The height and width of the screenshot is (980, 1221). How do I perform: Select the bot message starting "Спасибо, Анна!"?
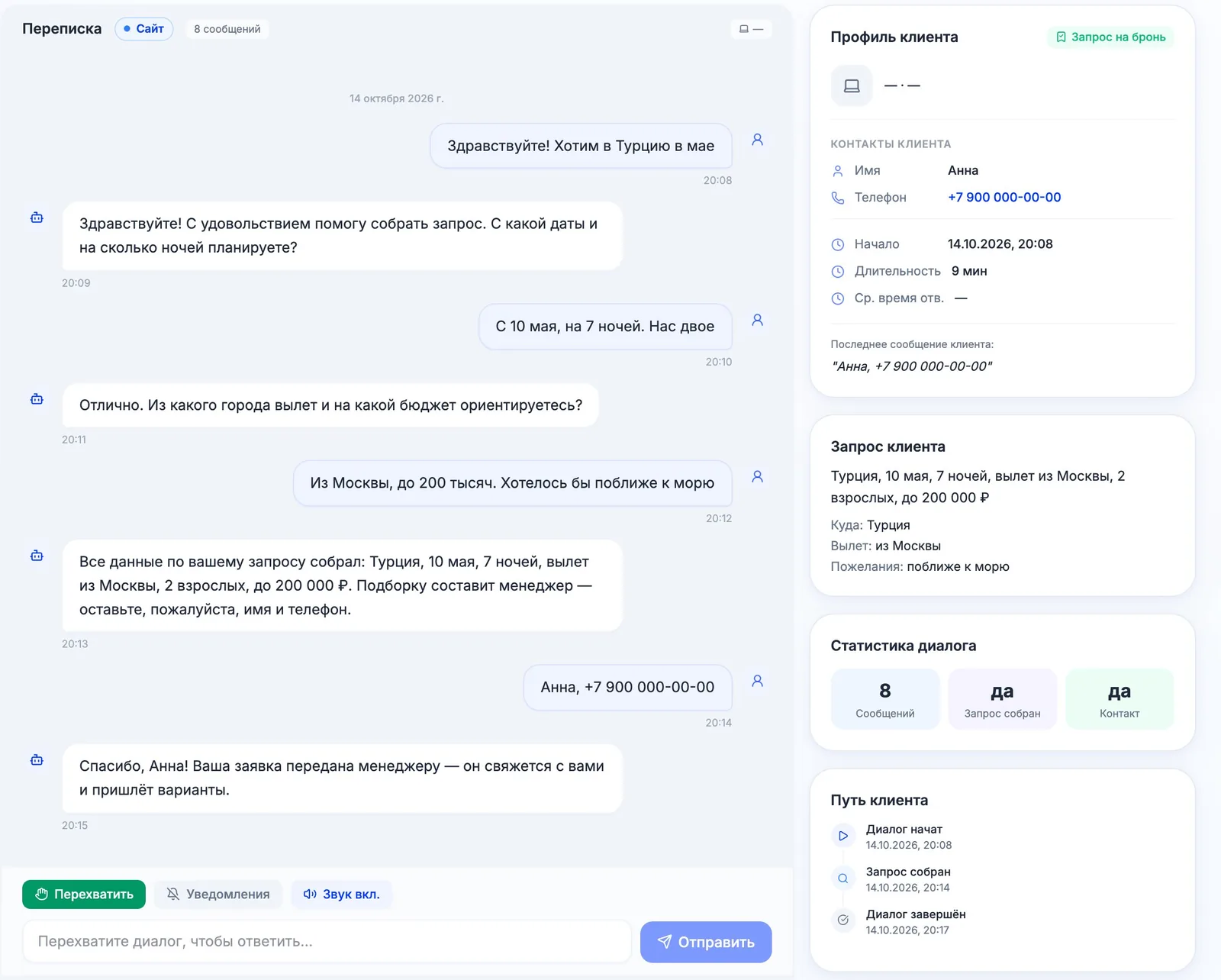342,778
